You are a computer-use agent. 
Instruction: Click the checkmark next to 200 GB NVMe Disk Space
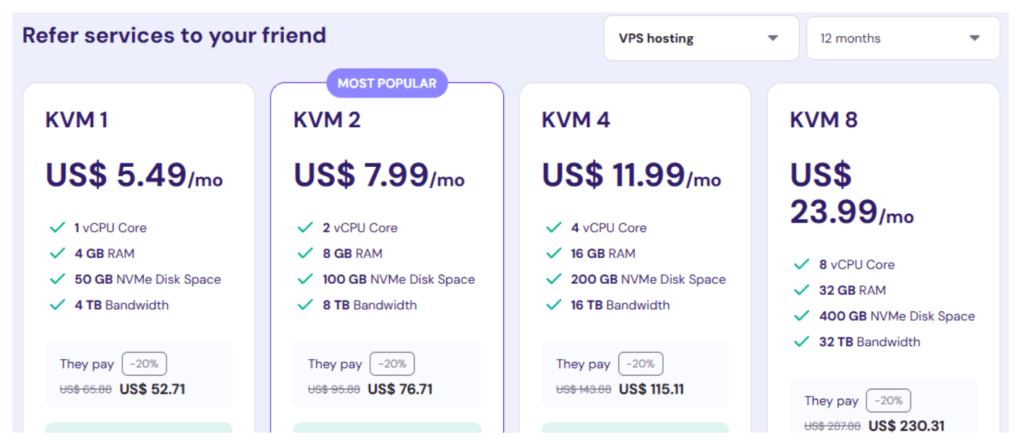coord(552,280)
